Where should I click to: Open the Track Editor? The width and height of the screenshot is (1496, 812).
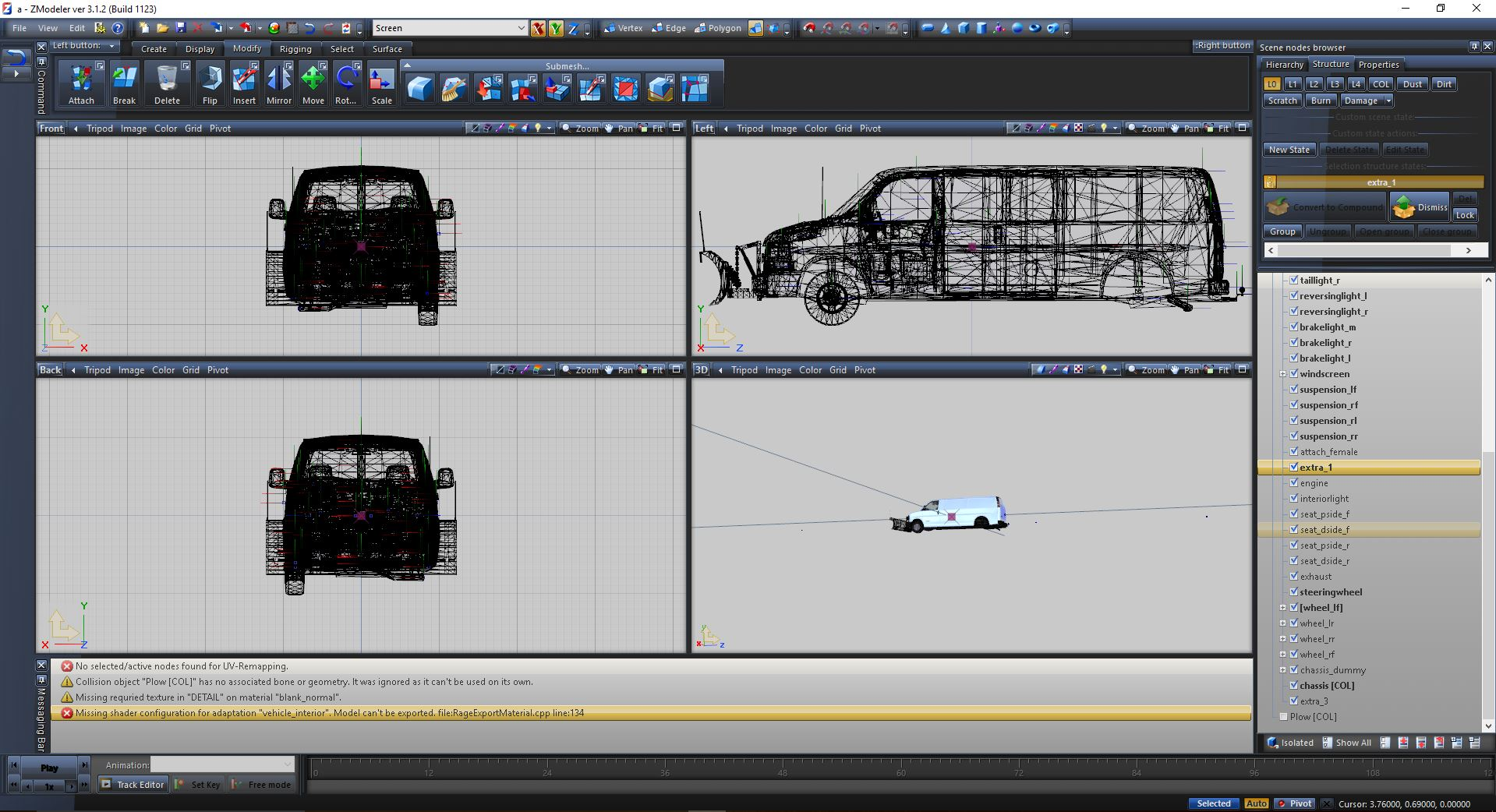[x=133, y=785]
